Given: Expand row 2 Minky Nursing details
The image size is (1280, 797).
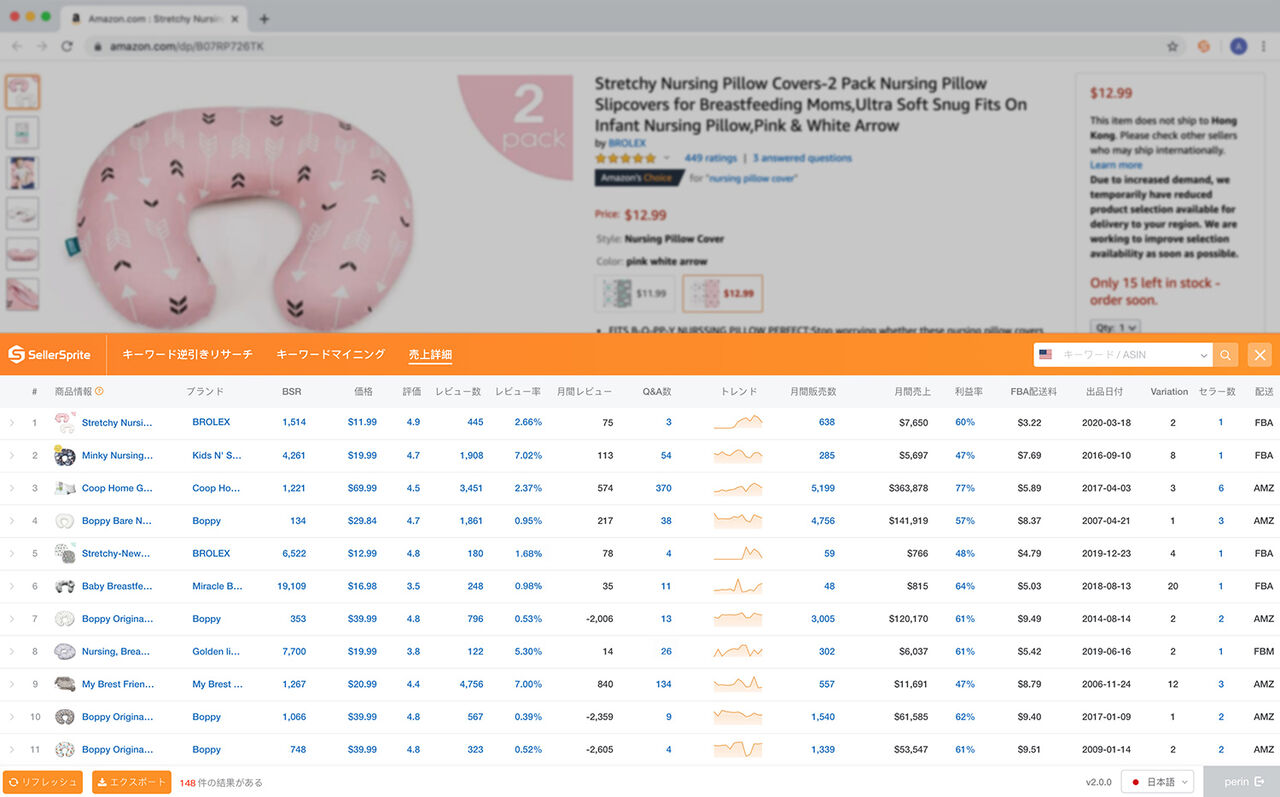Looking at the screenshot, I should coord(12,456).
